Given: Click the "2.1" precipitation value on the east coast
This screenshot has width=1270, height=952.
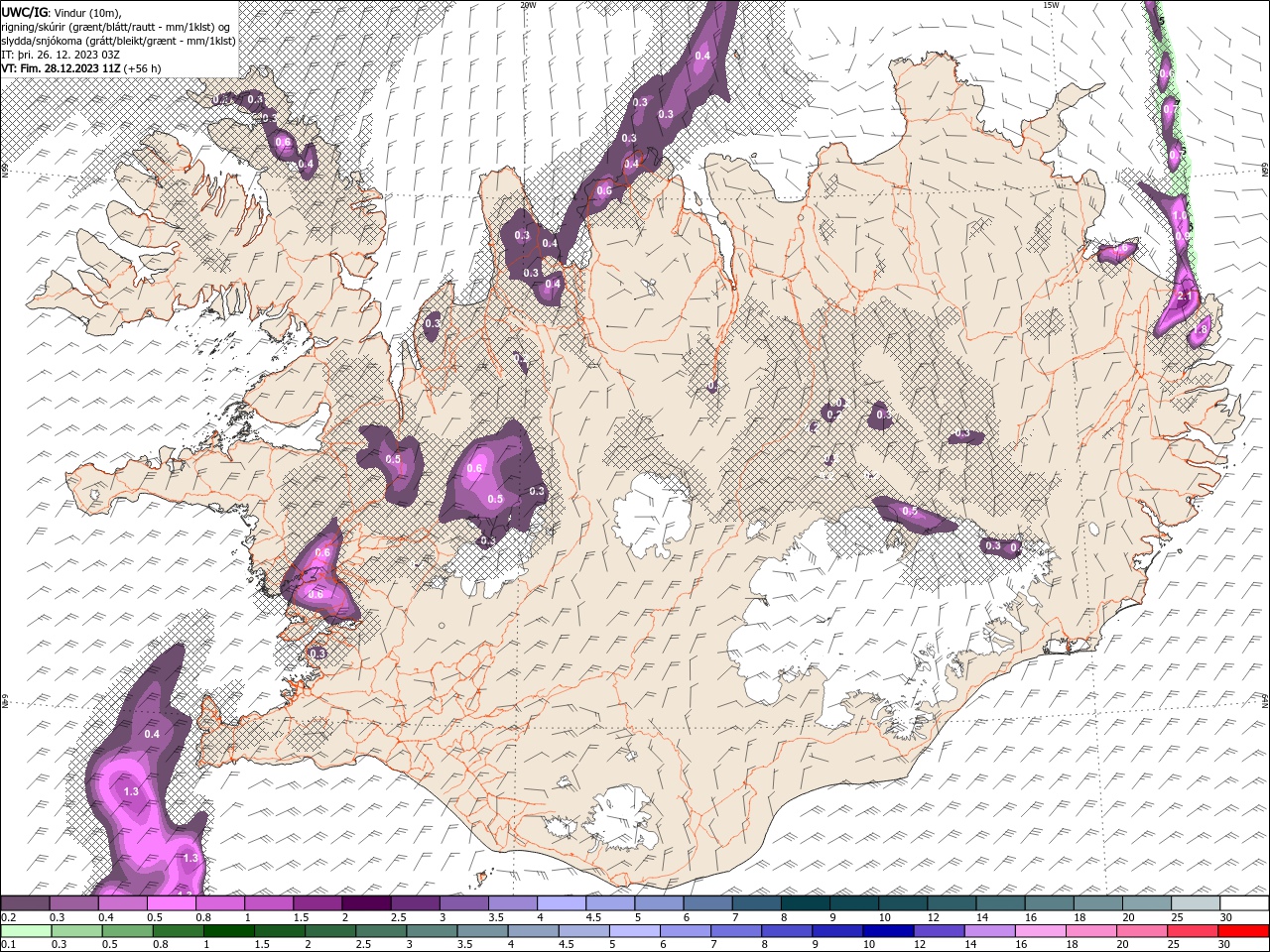Looking at the screenshot, I should click(x=1184, y=296).
